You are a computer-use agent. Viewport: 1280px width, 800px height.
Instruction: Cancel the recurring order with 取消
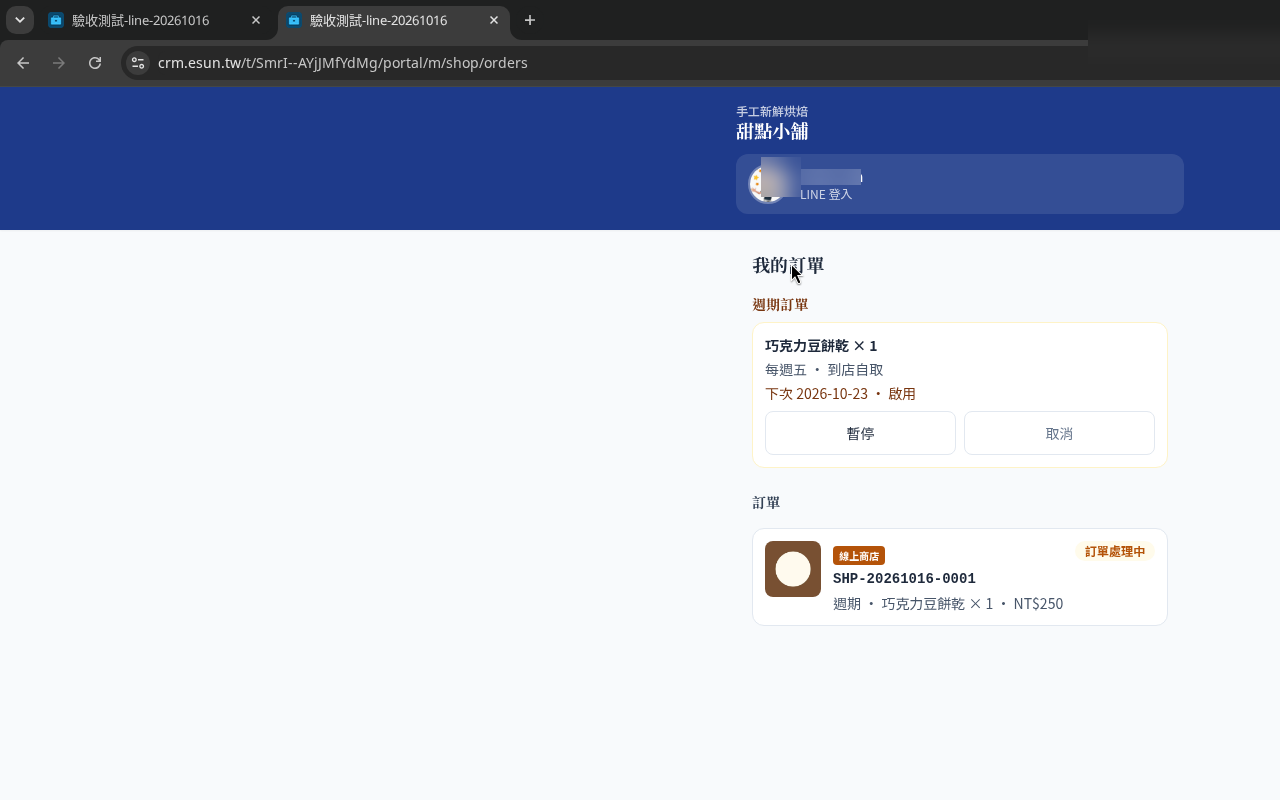point(1059,433)
